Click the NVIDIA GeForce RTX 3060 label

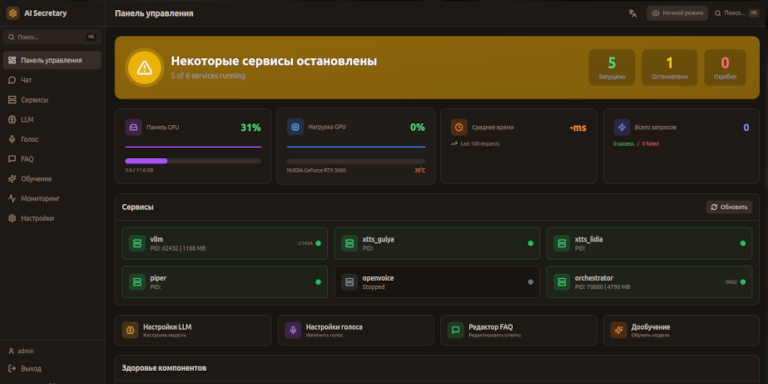coord(316,171)
